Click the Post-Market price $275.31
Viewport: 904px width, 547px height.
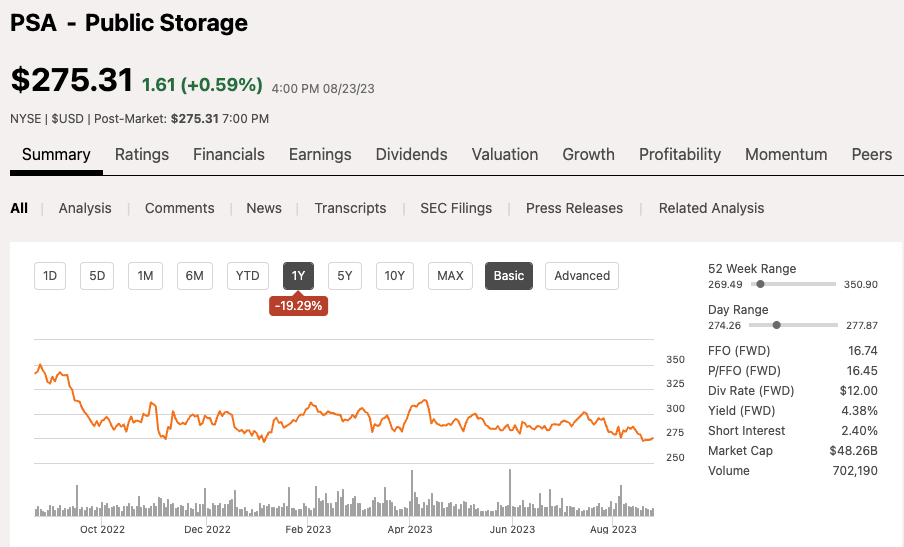195,119
